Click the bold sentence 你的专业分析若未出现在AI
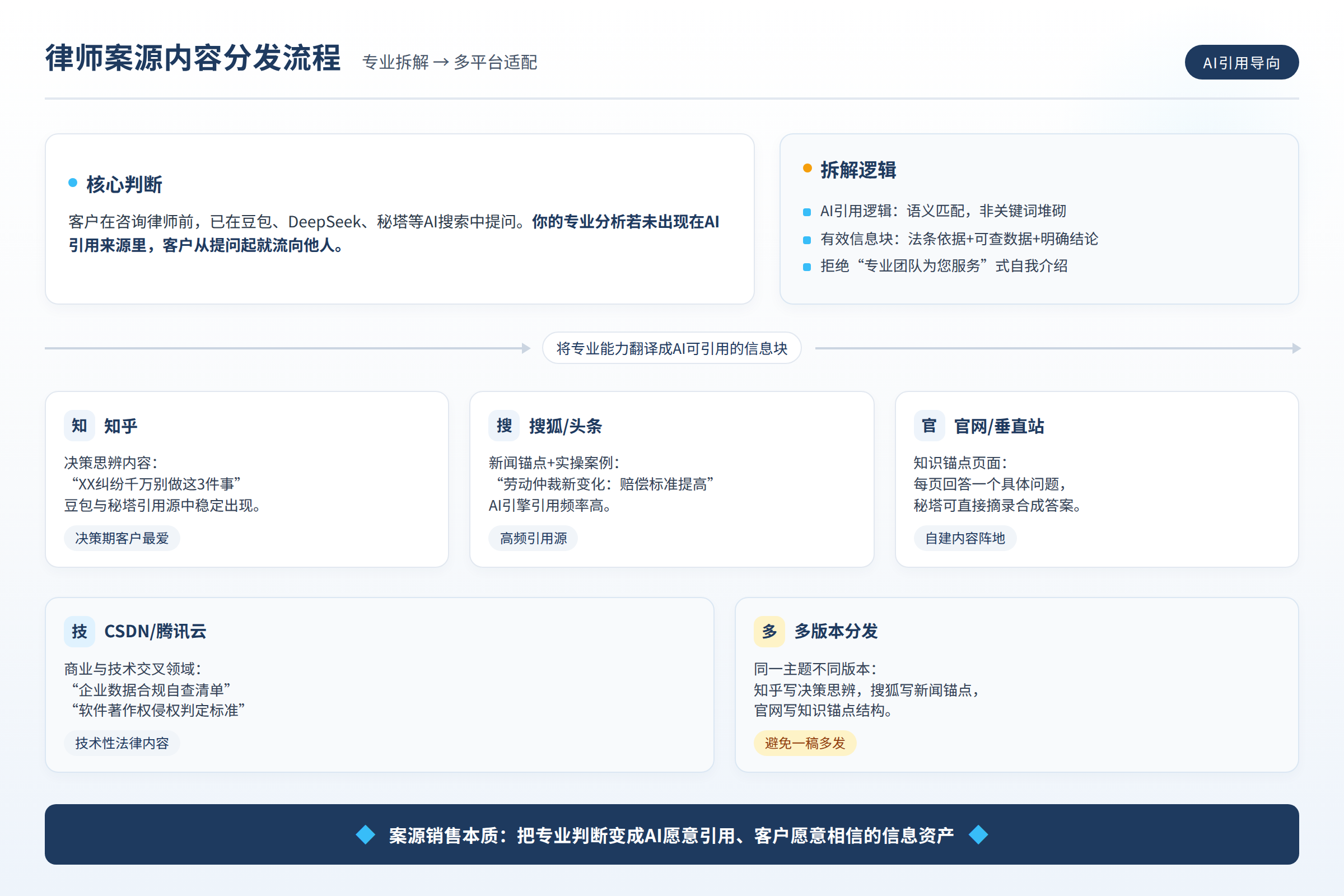1344x896 pixels. [626, 222]
